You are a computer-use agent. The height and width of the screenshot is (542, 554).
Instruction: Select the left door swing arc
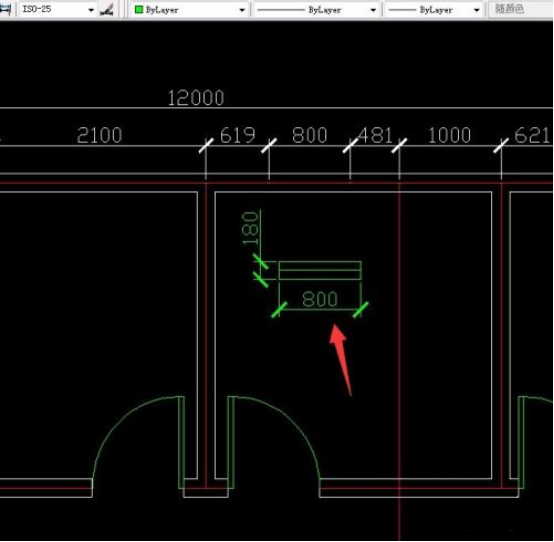[134, 436]
